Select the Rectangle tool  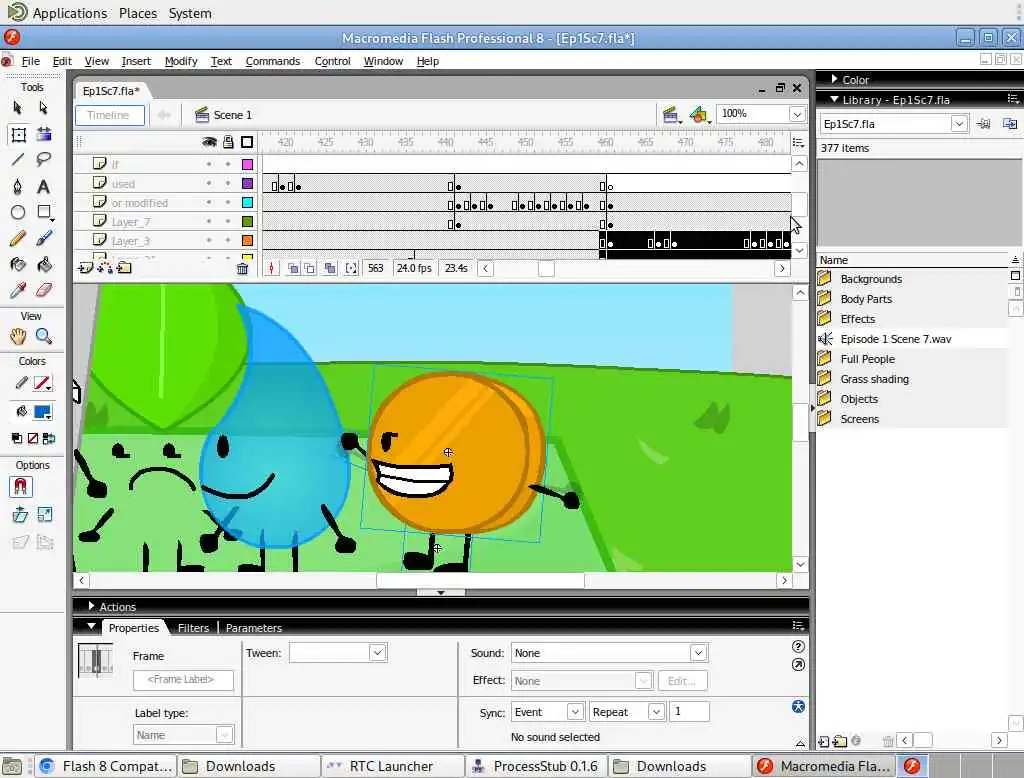pyautogui.click(x=44, y=212)
